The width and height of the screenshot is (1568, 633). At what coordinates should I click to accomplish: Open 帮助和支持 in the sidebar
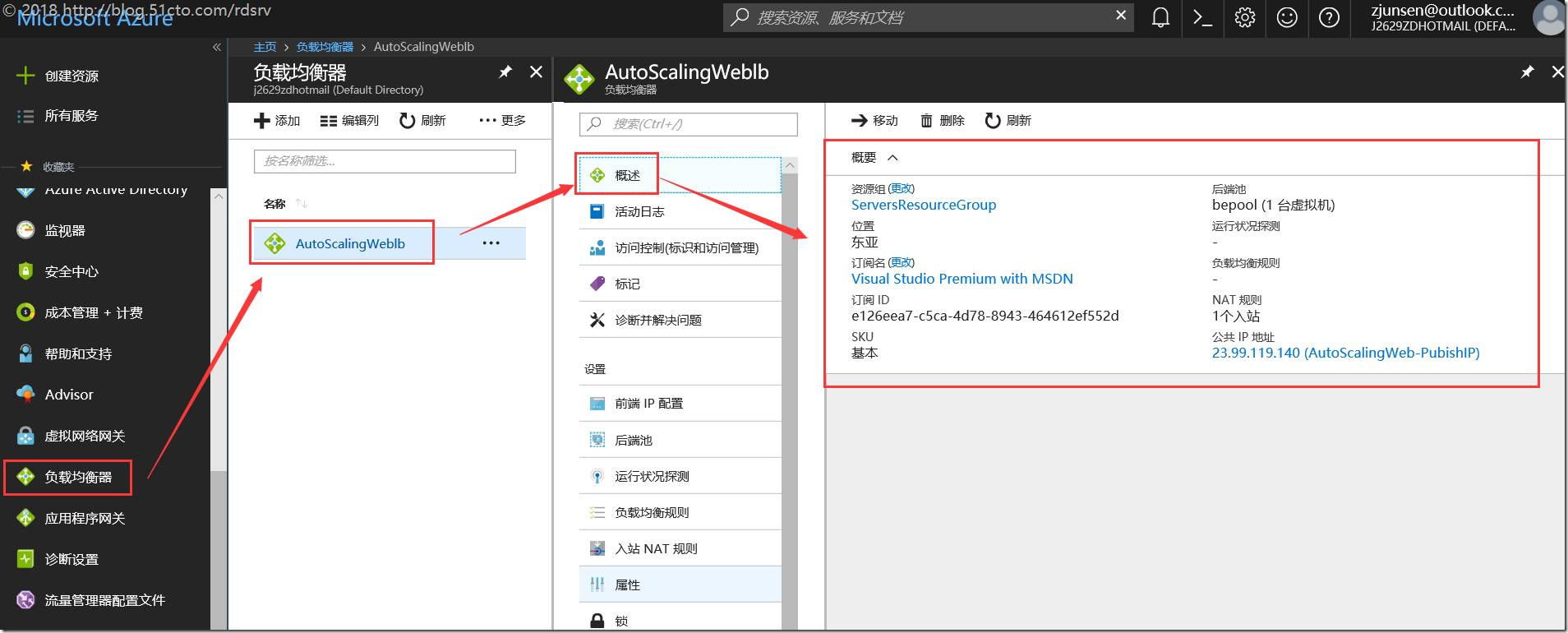coord(78,353)
